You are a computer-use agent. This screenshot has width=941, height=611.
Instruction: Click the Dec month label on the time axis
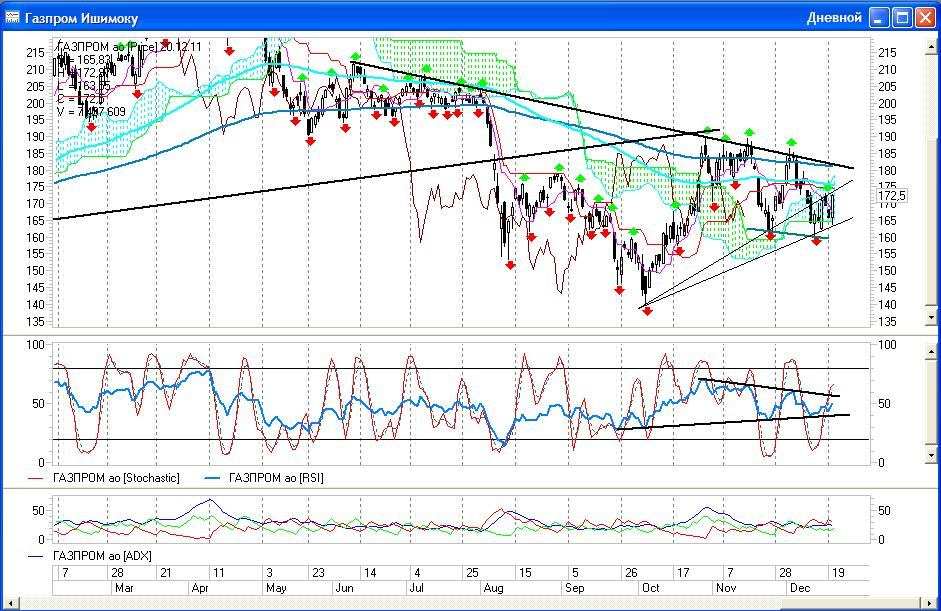tap(799, 588)
